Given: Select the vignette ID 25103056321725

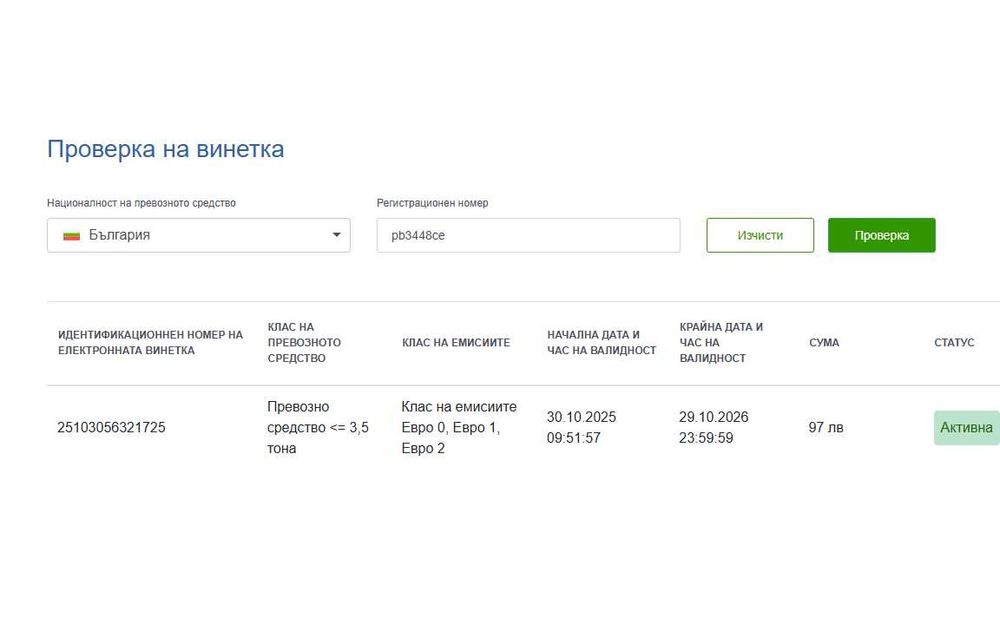Looking at the screenshot, I should click(x=111, y=427).
